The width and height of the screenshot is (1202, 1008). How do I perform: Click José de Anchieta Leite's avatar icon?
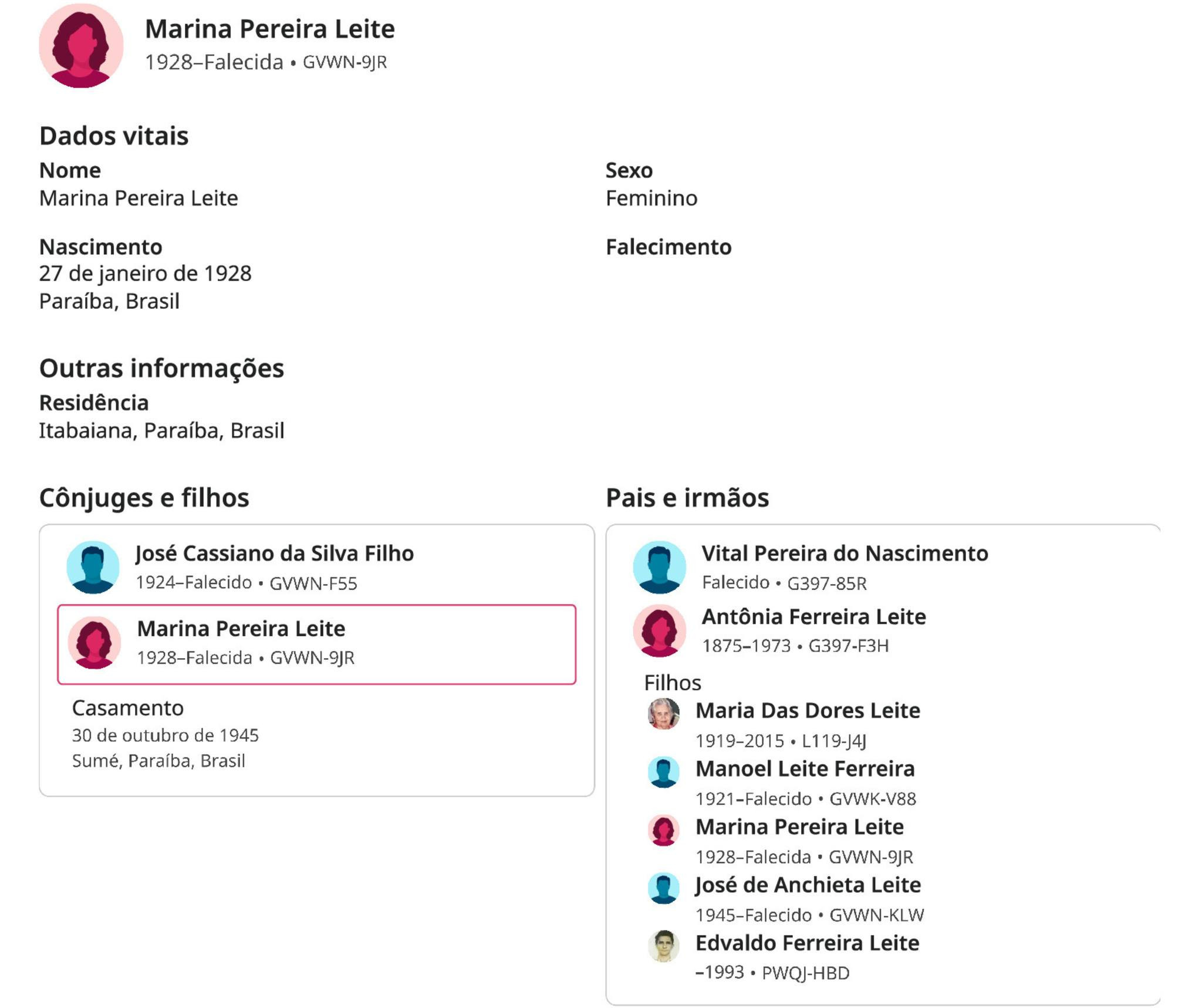coord(663,888)
